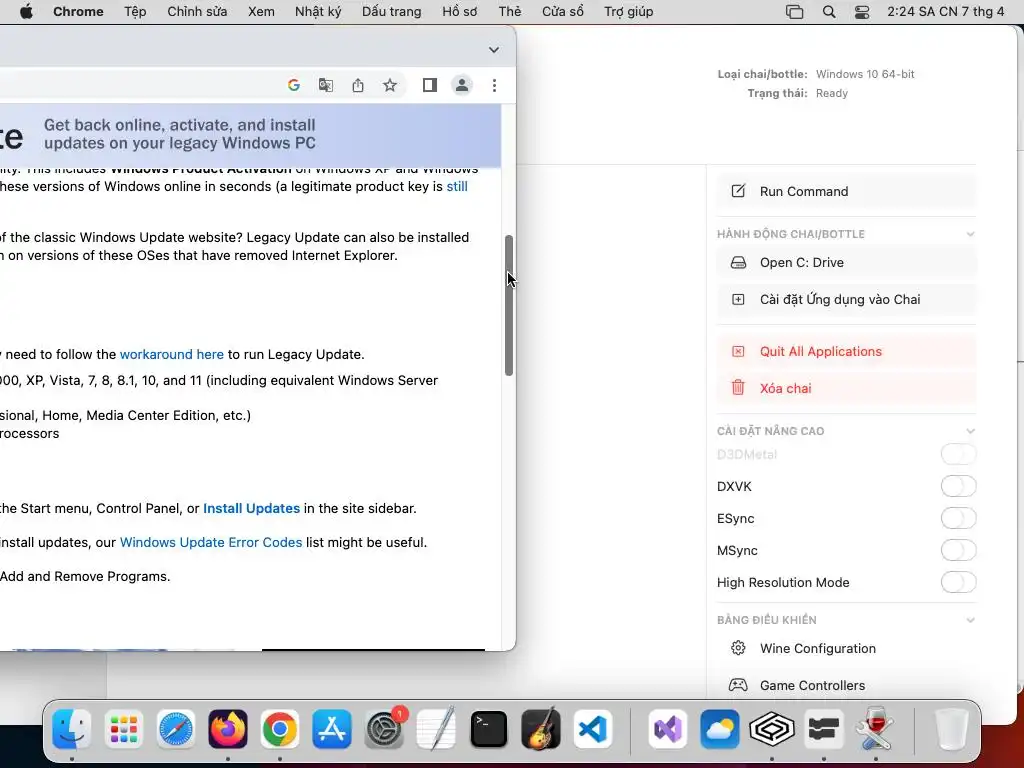Launch GarageBand from the Dock
Image resolution: width=1024 pixels, height=768 pixels.
pyautogui.click(x=541, y=729)
